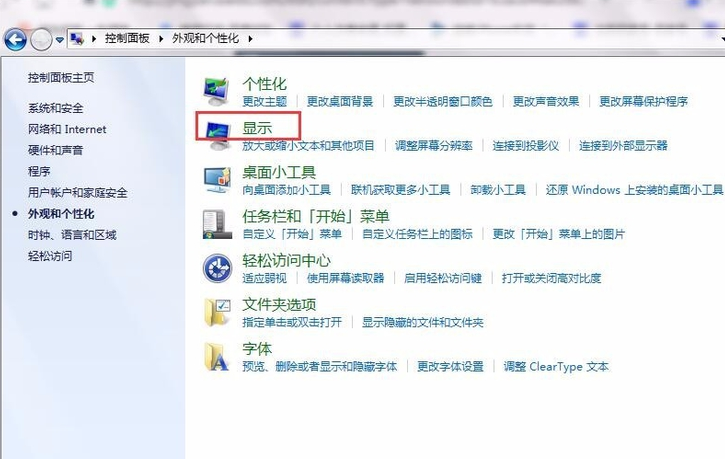Click the 显示 heading link
The width and height of the screenshot is (725, 459).
(x=257, y=128)
